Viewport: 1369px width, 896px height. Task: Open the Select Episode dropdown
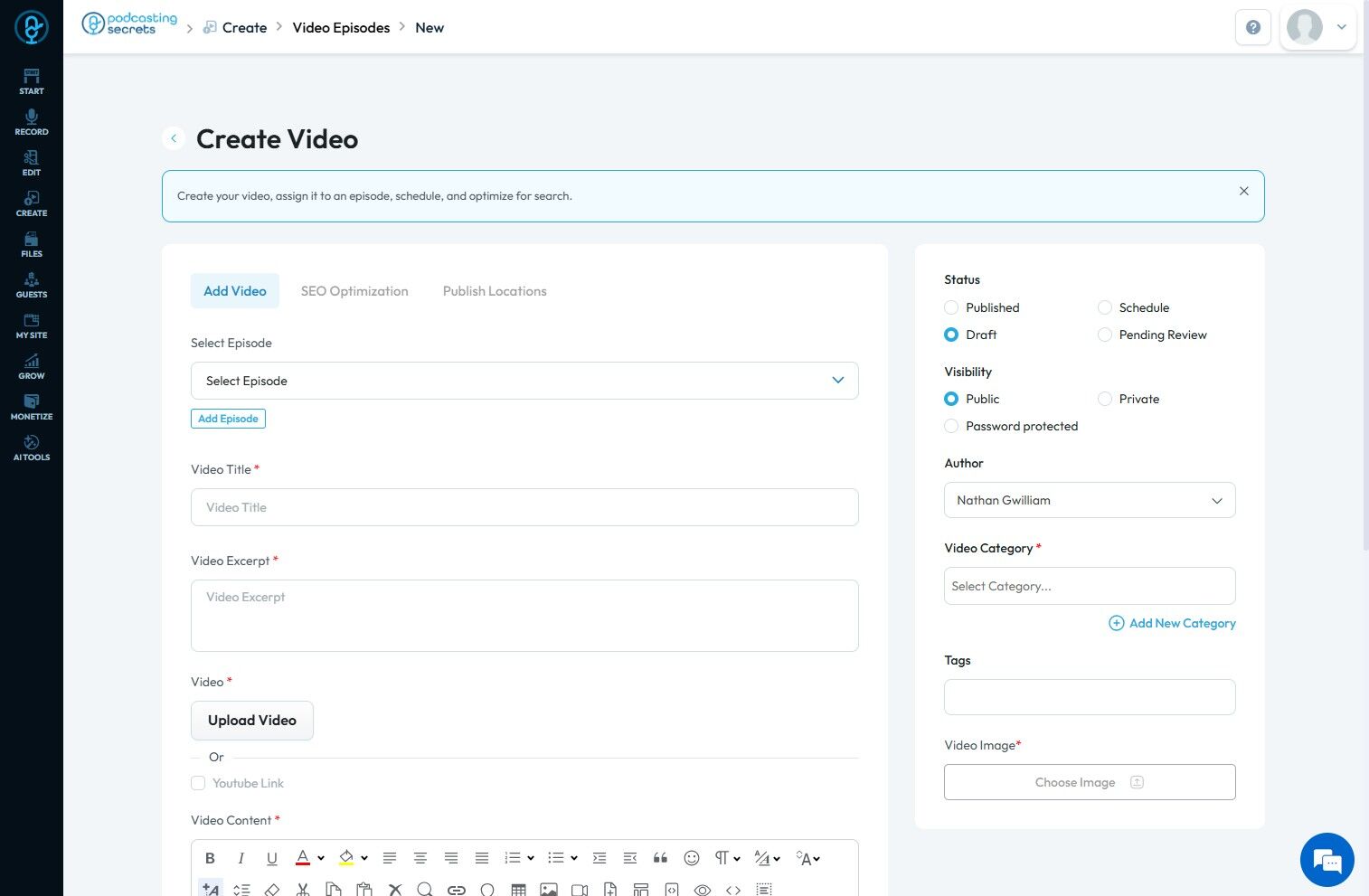pos(524,381)
